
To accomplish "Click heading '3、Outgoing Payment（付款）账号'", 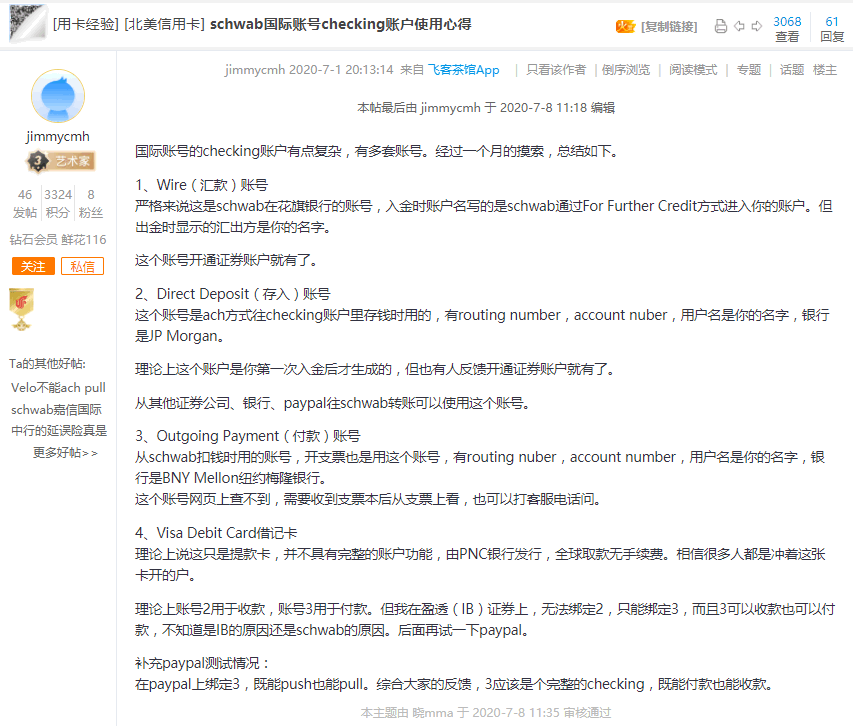I will point(248,436).
